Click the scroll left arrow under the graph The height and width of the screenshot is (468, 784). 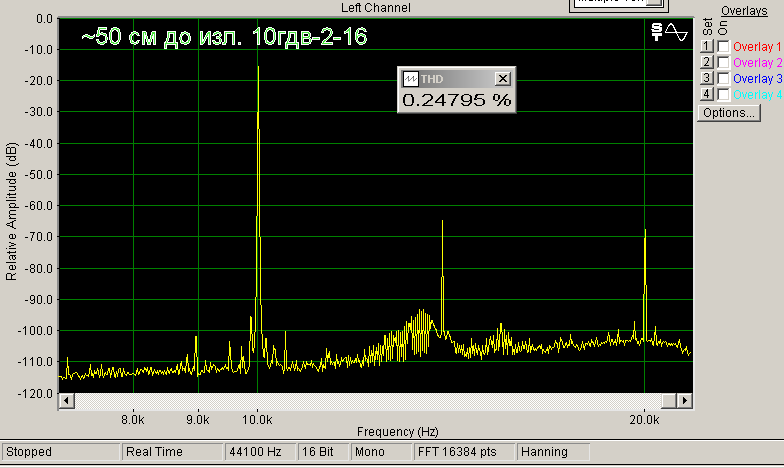(x=66, y=400)
